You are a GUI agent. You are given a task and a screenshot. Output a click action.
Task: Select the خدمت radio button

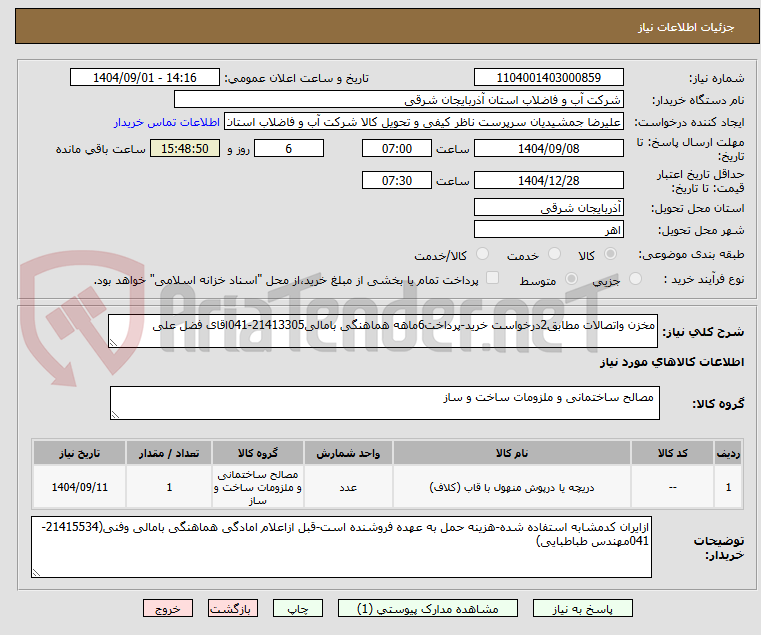pyautogui.click(x=554, y=254)
